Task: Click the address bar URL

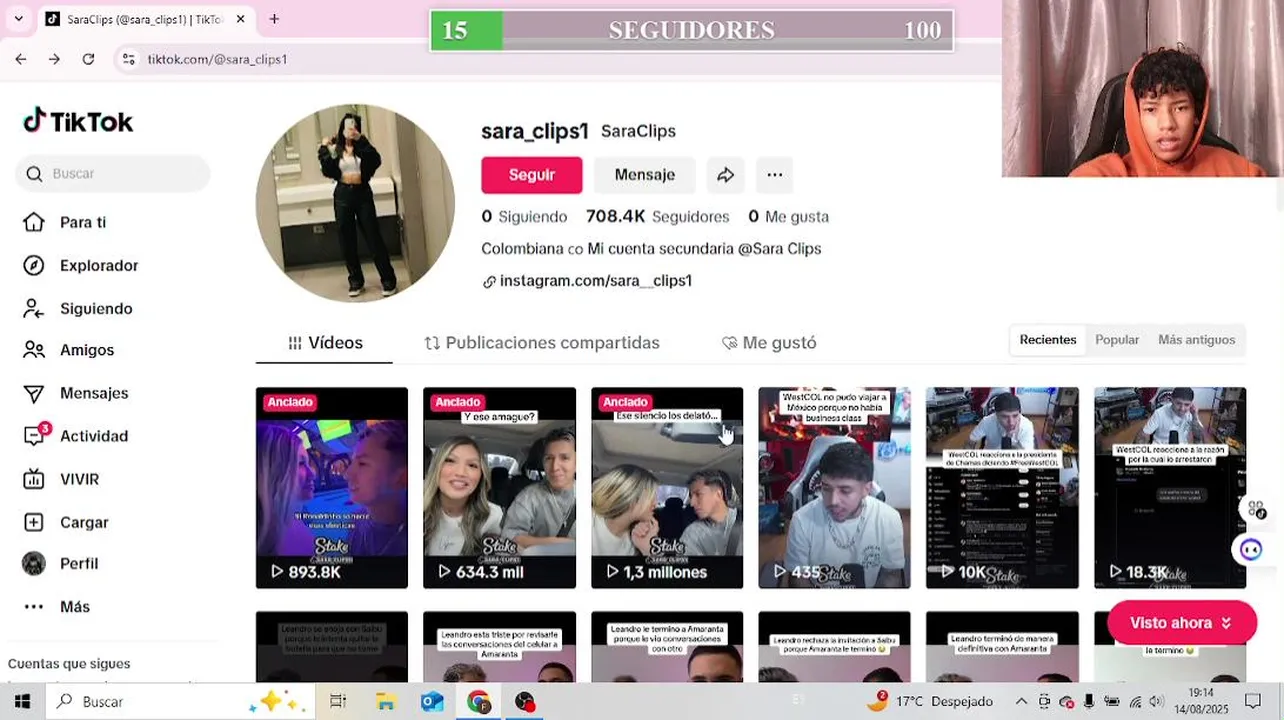Action: 217,59
